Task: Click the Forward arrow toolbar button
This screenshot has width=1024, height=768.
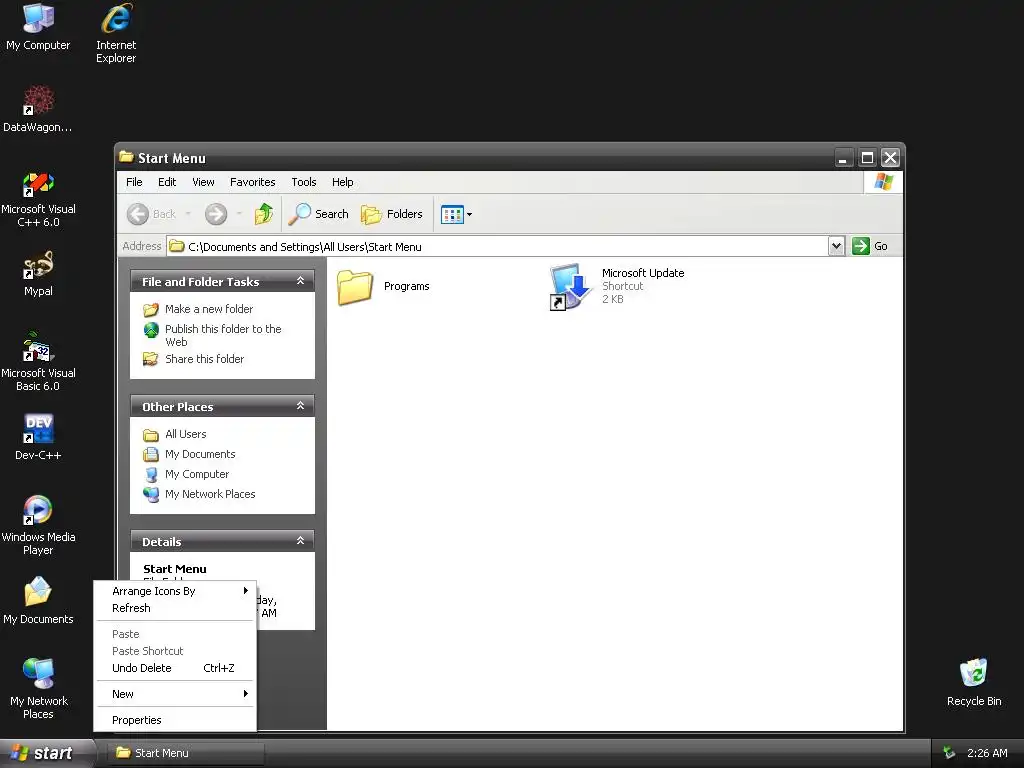Action: pos(216,214)
